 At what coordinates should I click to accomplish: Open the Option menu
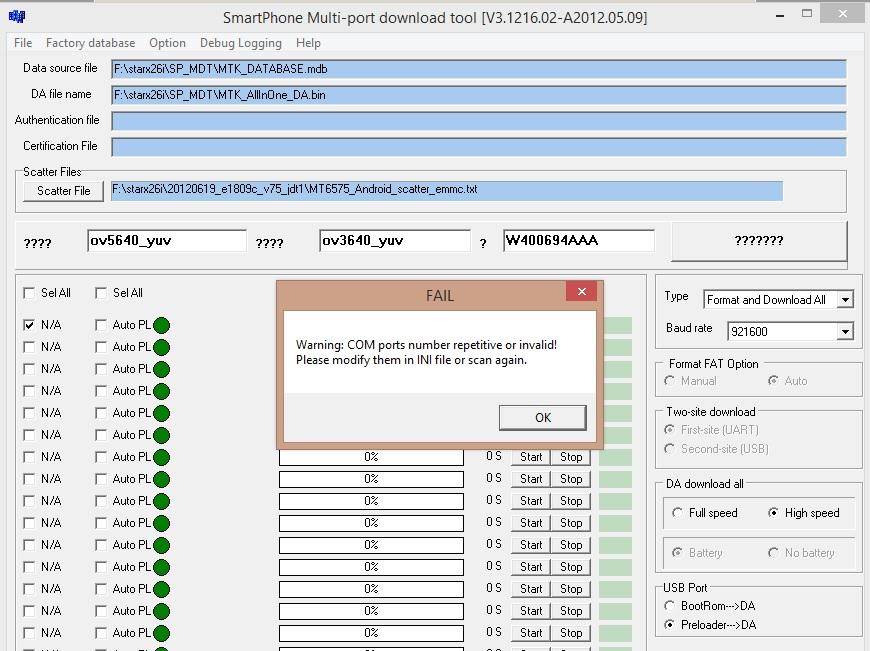click(167, 43)
